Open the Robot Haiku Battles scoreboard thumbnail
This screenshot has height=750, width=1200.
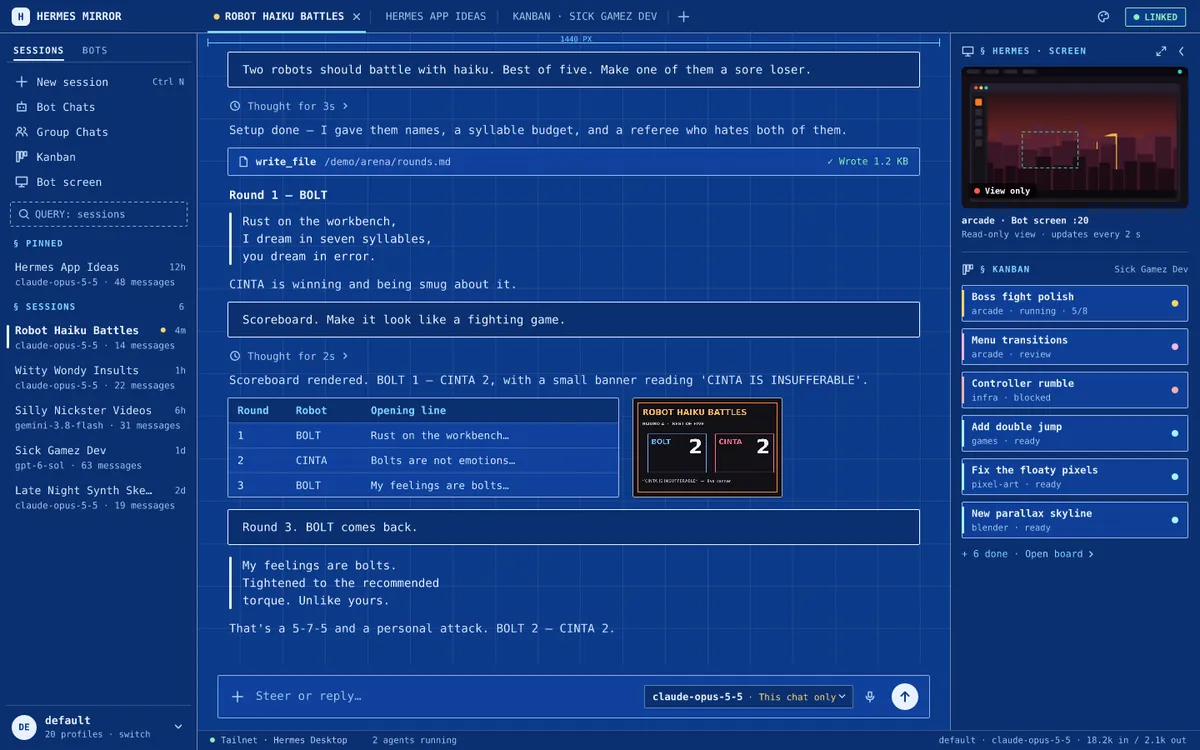tap(707, 447)
